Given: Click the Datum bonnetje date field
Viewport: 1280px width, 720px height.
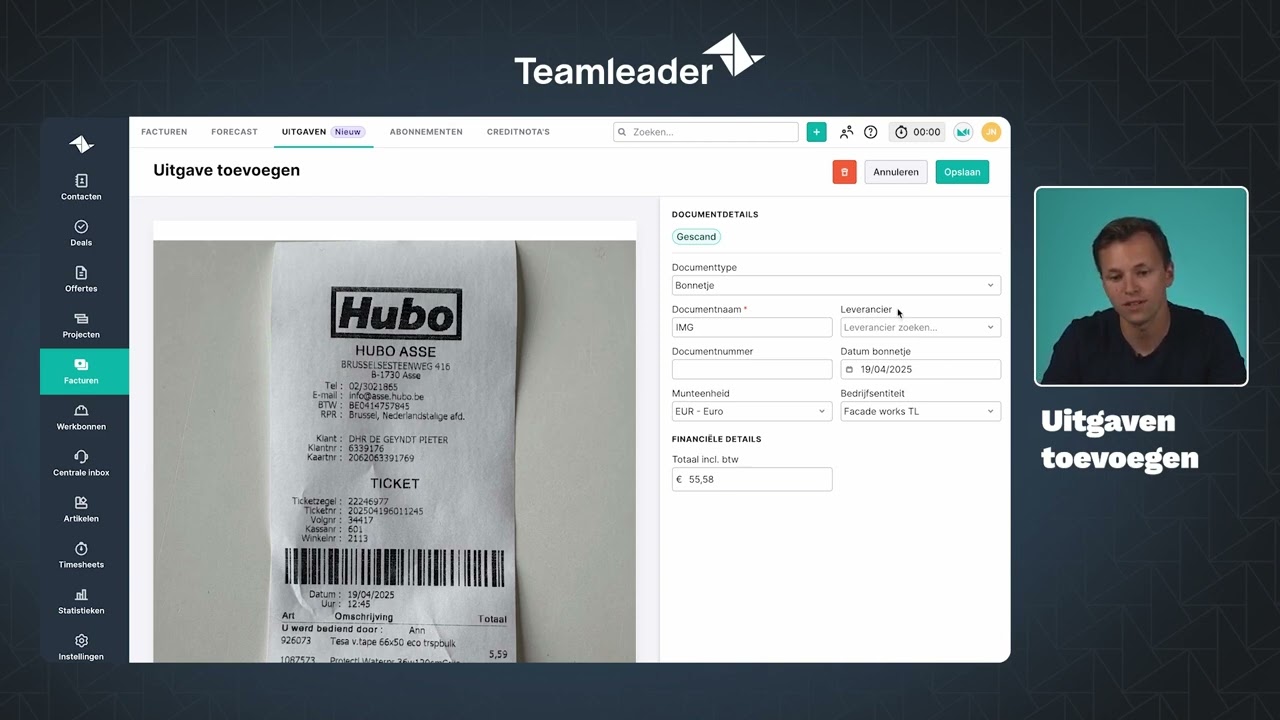Looking at the screenshot, I should pos(920,370).
